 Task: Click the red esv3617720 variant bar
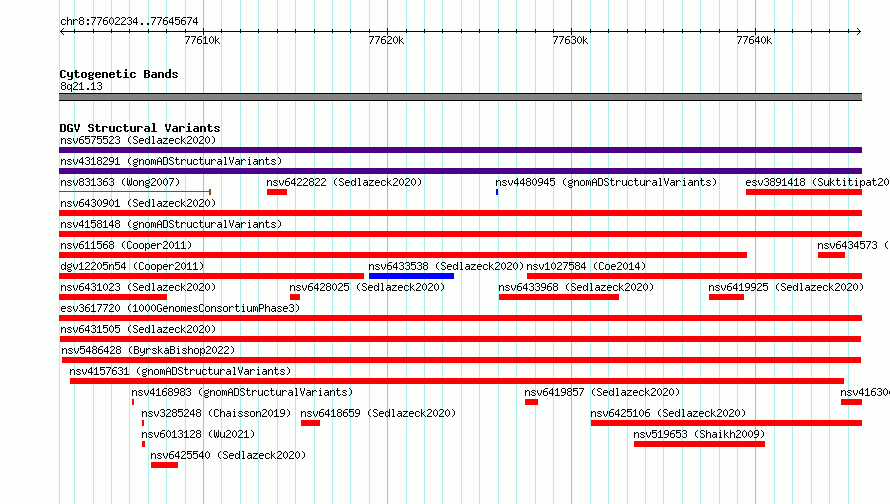coord(460,318)
